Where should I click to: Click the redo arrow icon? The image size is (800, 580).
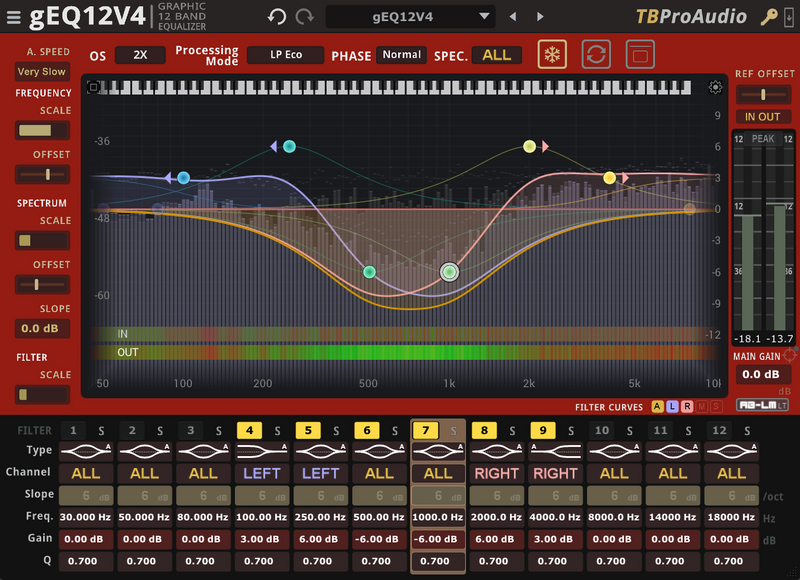coord(304,16)
